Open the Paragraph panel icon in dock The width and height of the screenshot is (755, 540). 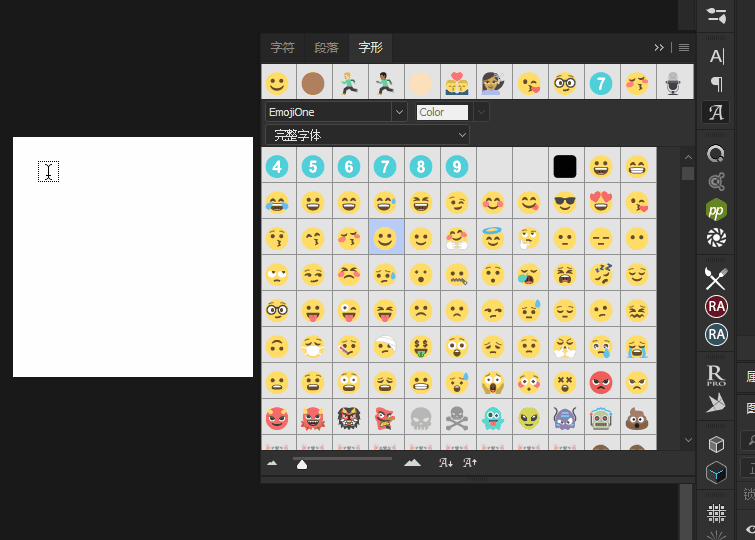[716, 84]
